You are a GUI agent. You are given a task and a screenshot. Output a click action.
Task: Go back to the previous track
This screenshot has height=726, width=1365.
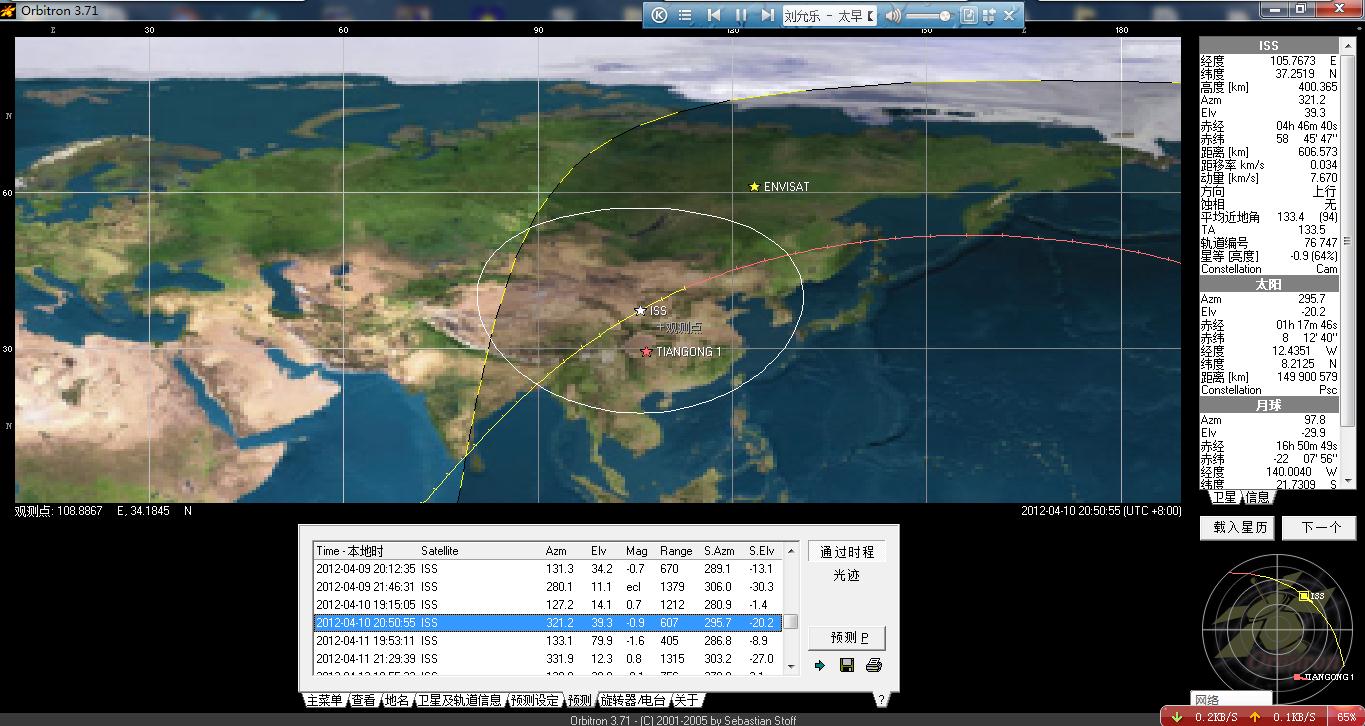pos(714,15)
